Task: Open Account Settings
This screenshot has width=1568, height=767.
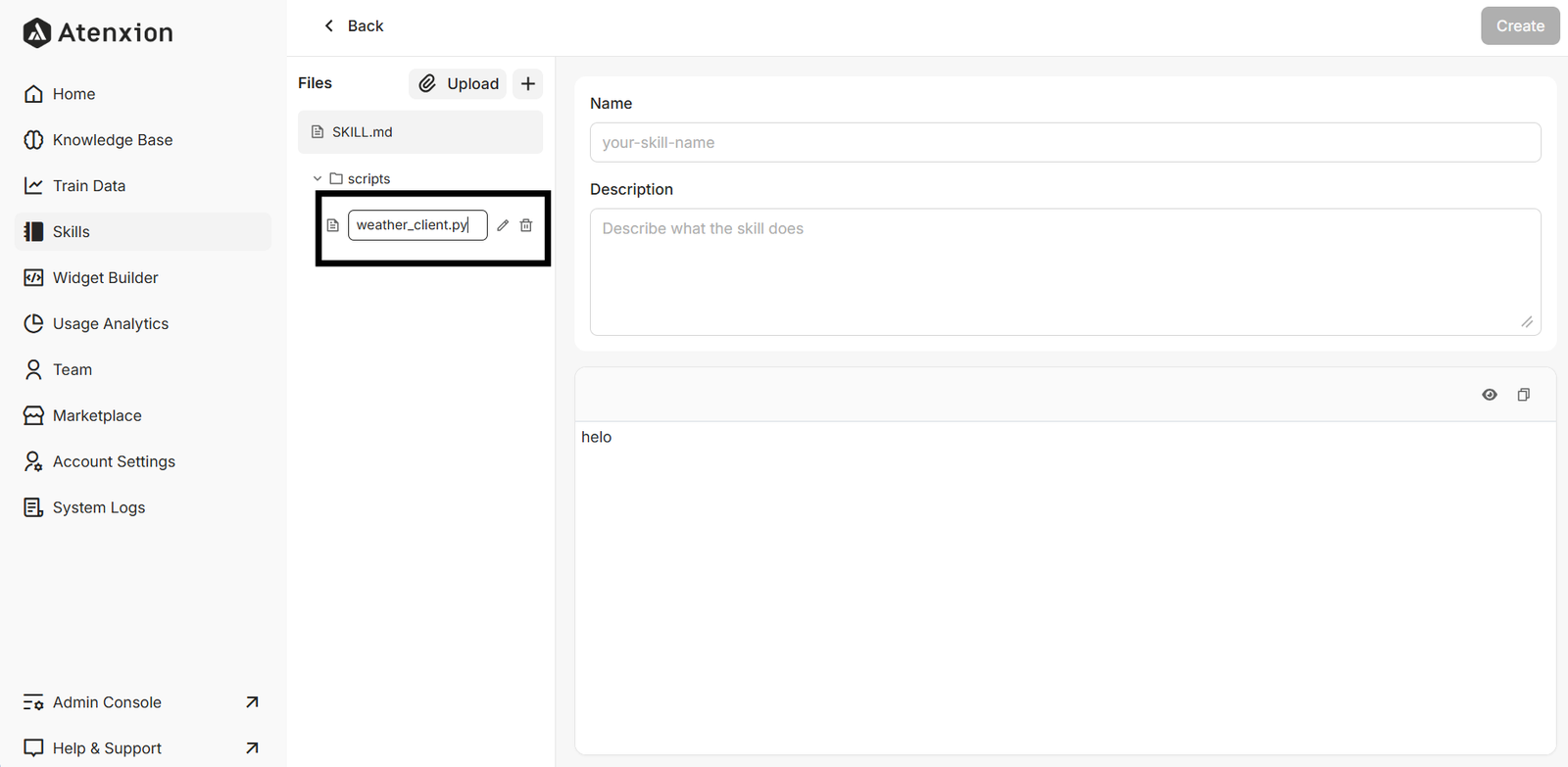Action: [x=143, y=462]
